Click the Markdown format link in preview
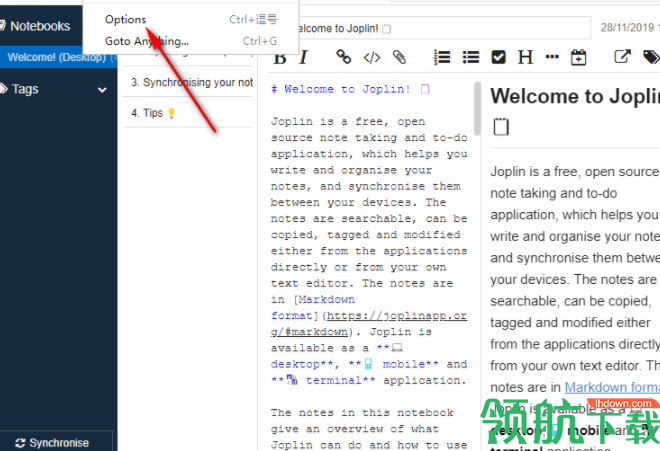 [x=612, y=387]
